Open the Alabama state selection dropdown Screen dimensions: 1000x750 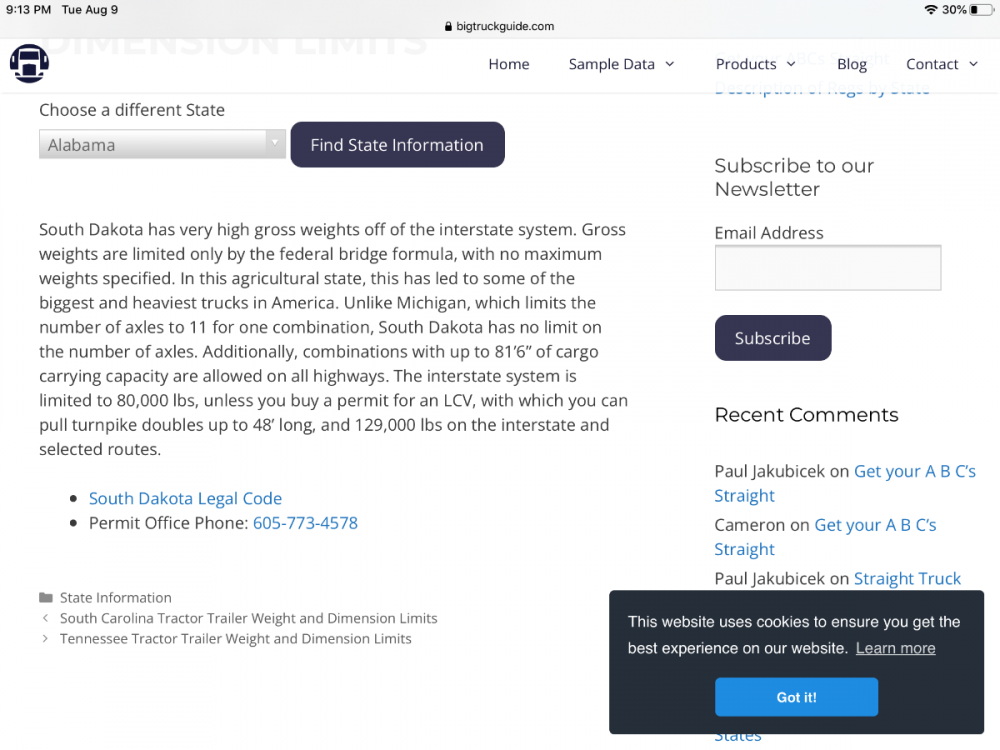tap(162, 145)
